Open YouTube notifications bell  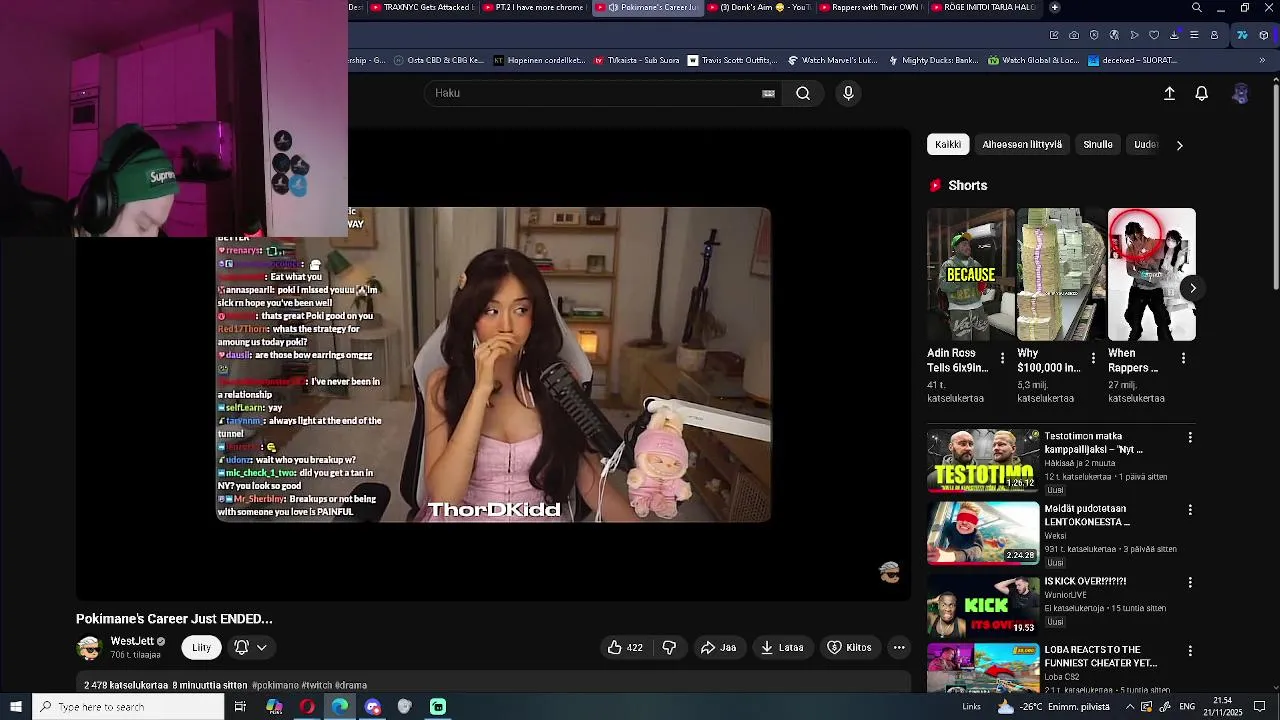pos(1202,93)
